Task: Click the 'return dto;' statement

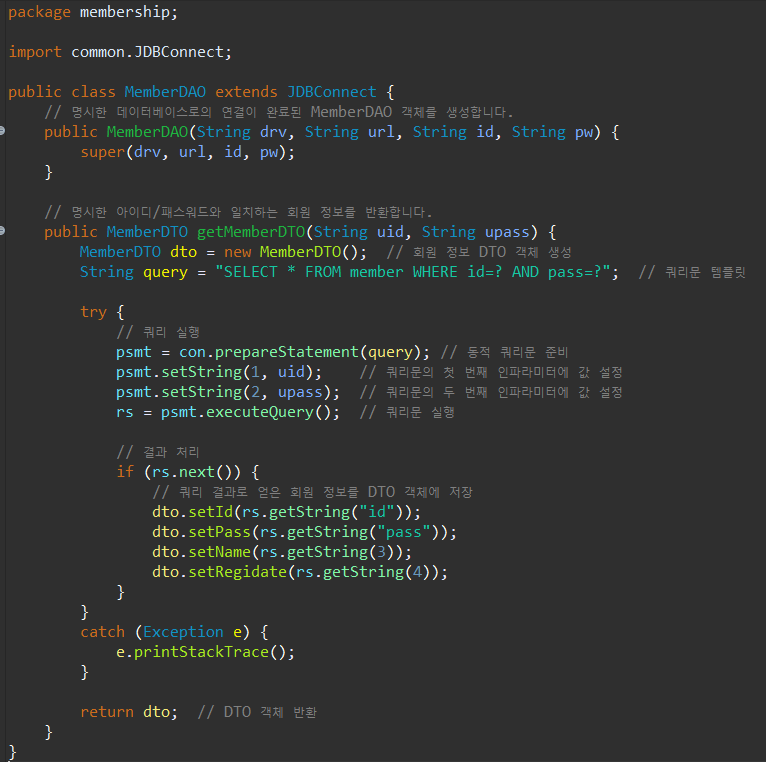Action: [129, 712]
